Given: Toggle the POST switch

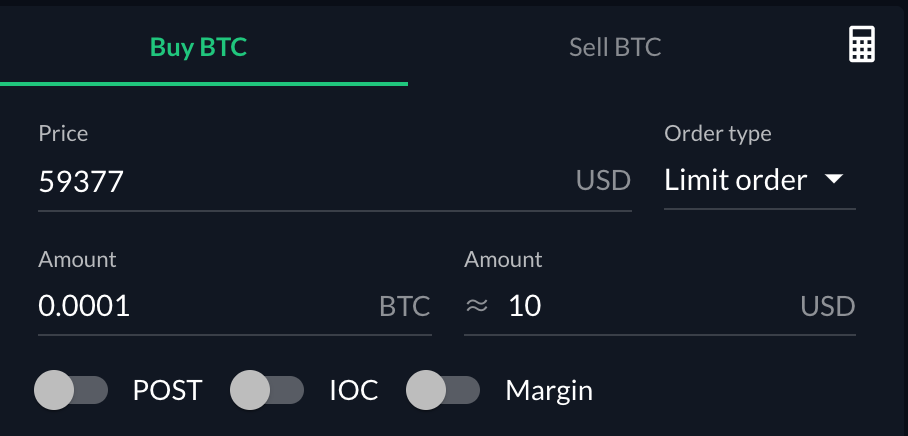Looking at the screenshot, I should pyautogui.click(x=71, y=390).
